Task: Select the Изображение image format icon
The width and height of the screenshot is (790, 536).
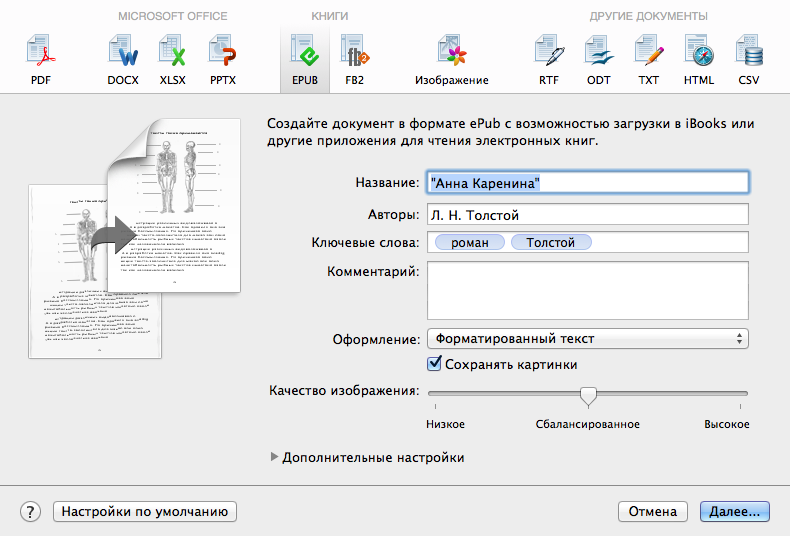Action: tap(451, 58)
